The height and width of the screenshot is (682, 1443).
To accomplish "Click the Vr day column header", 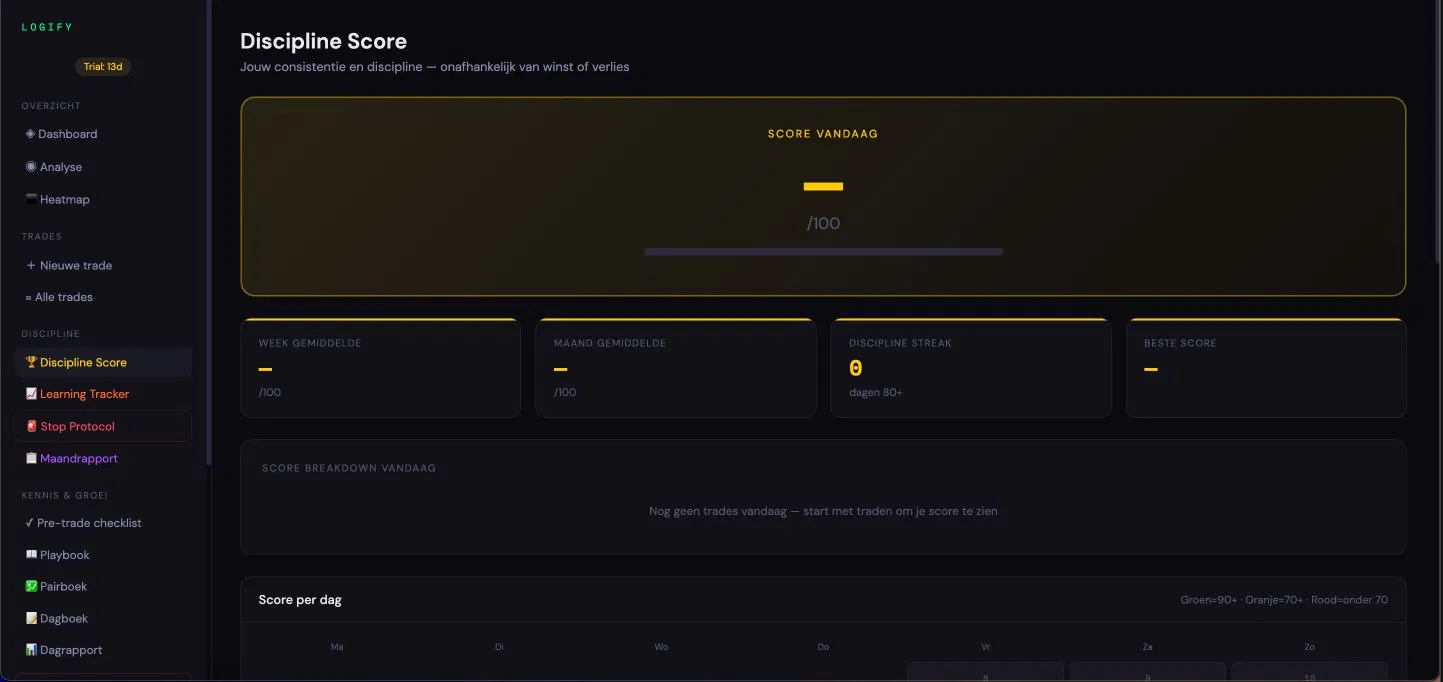I will (x=986, y=647).
